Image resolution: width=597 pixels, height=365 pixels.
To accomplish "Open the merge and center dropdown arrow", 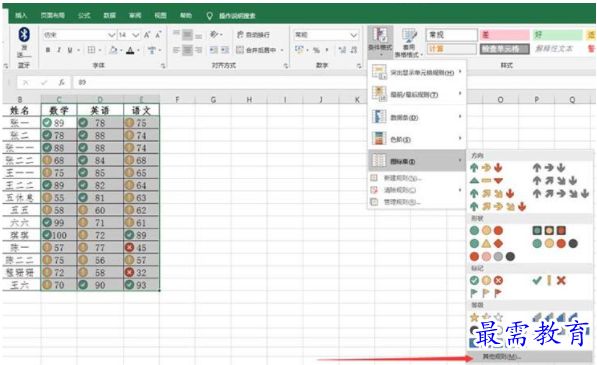I will (x=282, y=50).
